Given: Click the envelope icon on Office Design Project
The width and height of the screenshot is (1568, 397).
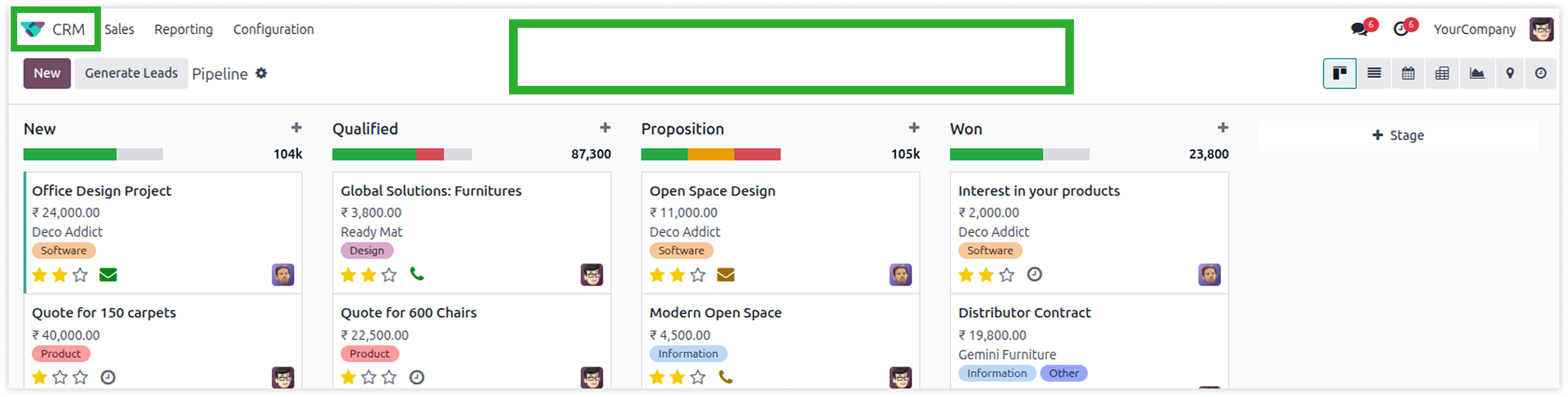Looking at the screenshot, I should pos(108,275).
